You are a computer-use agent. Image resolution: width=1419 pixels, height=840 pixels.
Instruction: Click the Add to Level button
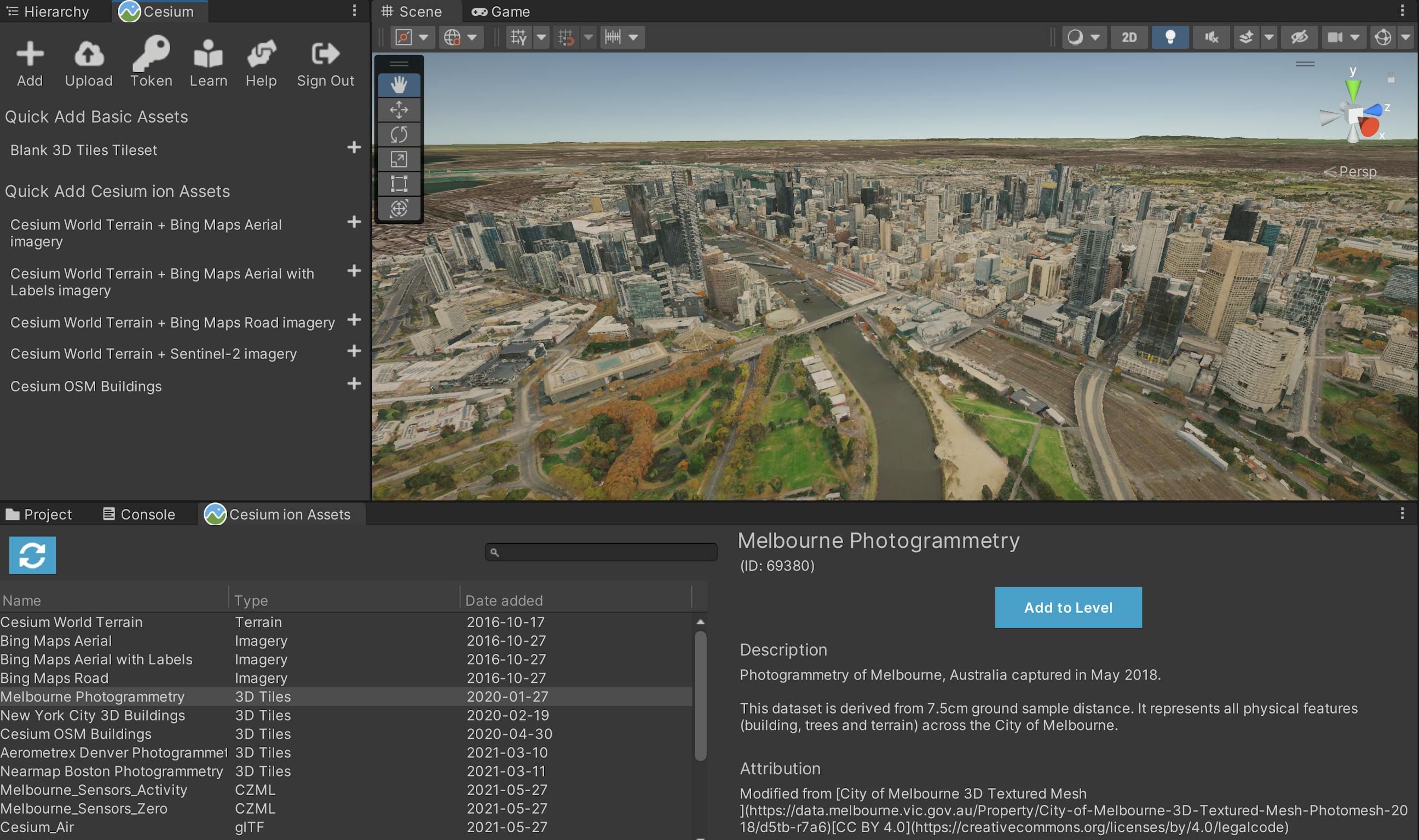[x=1068, y=607]
